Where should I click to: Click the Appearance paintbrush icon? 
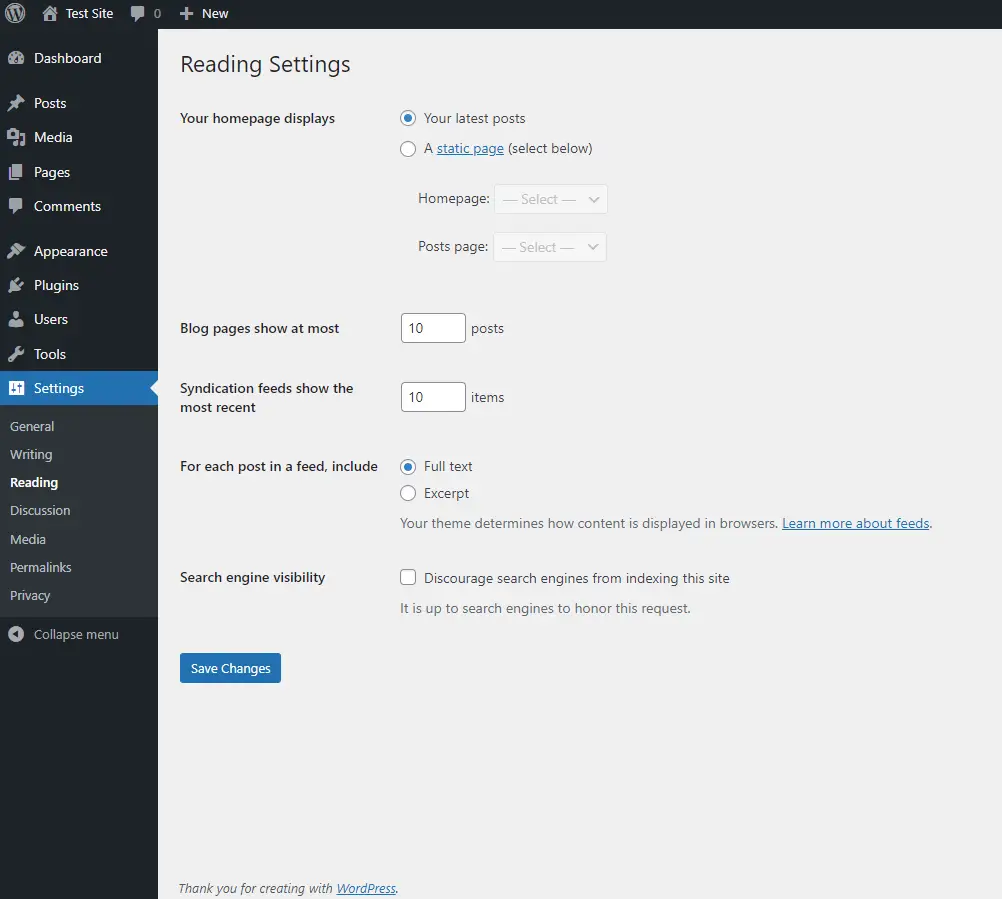point(16,251)
